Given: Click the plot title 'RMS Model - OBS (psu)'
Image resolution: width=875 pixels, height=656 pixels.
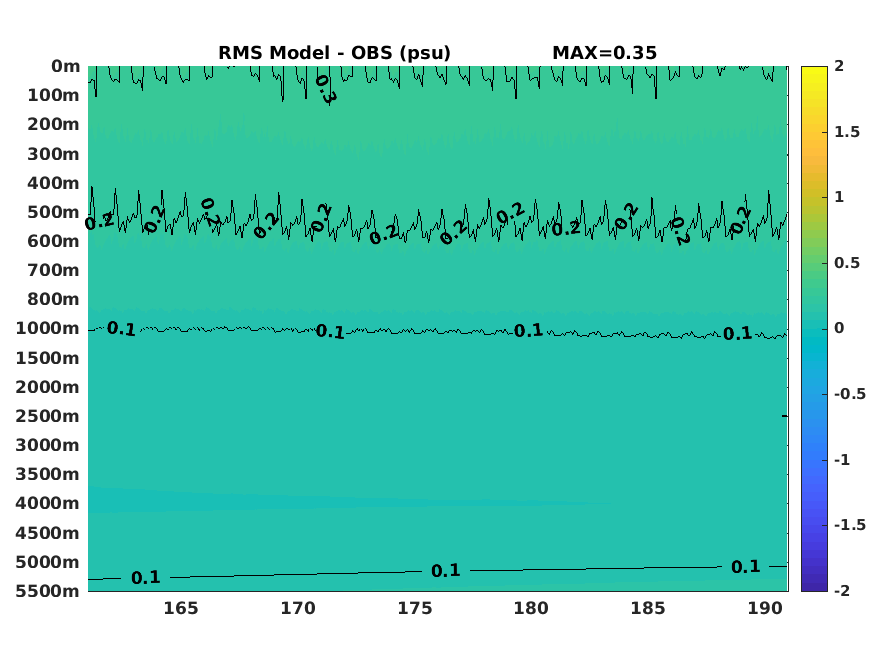Looking at the screenshot, I should click(x=334, y=53).
